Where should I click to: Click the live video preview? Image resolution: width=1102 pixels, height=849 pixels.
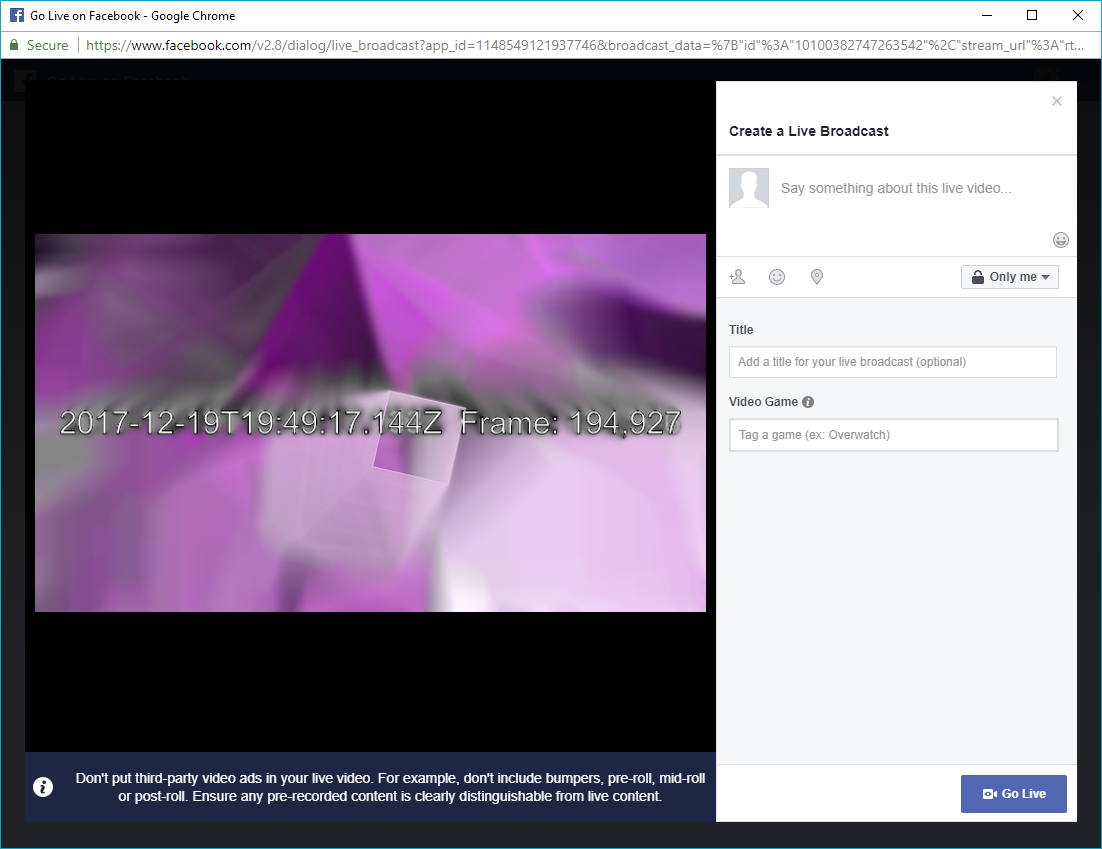point(370,423)
